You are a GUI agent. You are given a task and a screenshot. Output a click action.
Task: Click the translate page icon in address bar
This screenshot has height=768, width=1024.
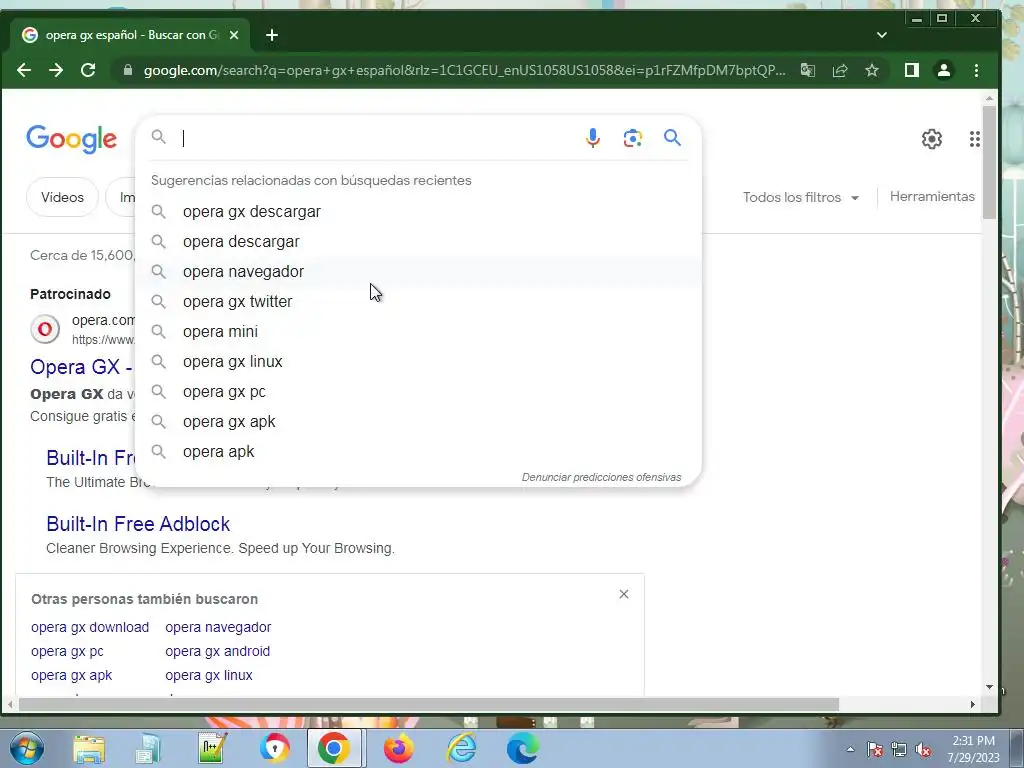point(808,71)
